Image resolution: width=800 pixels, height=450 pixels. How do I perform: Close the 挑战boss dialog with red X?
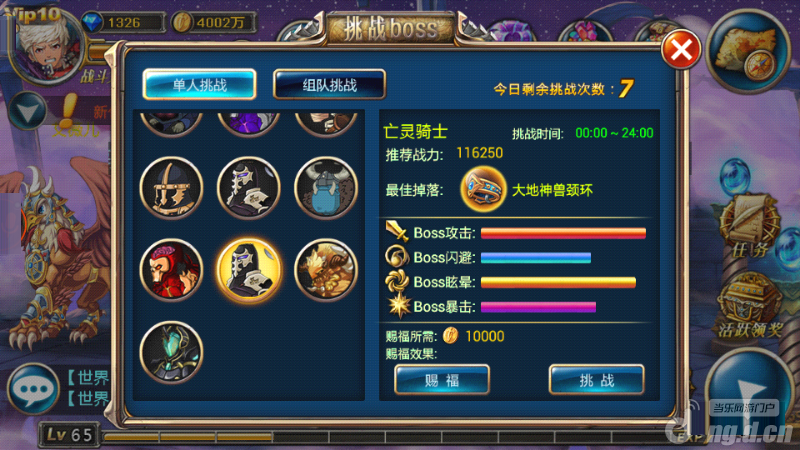pos(681,50)
